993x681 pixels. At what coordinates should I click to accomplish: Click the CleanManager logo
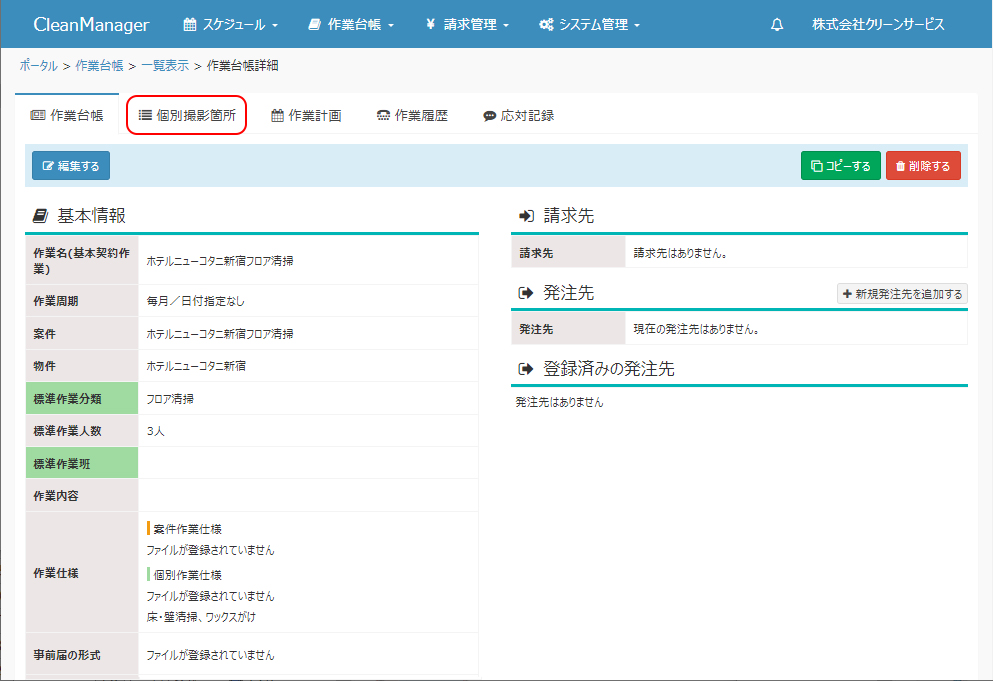pyautogui.click(x=91, y=25)
